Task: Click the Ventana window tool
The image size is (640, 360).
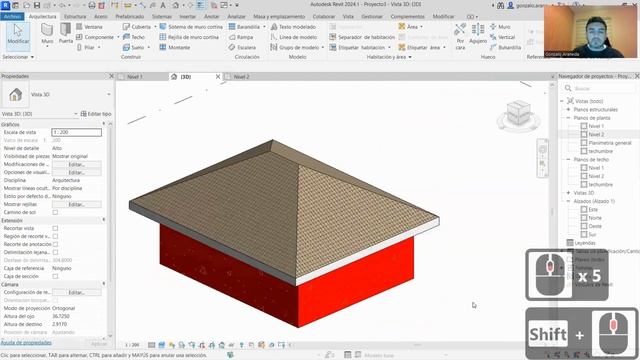Action: 89,27
